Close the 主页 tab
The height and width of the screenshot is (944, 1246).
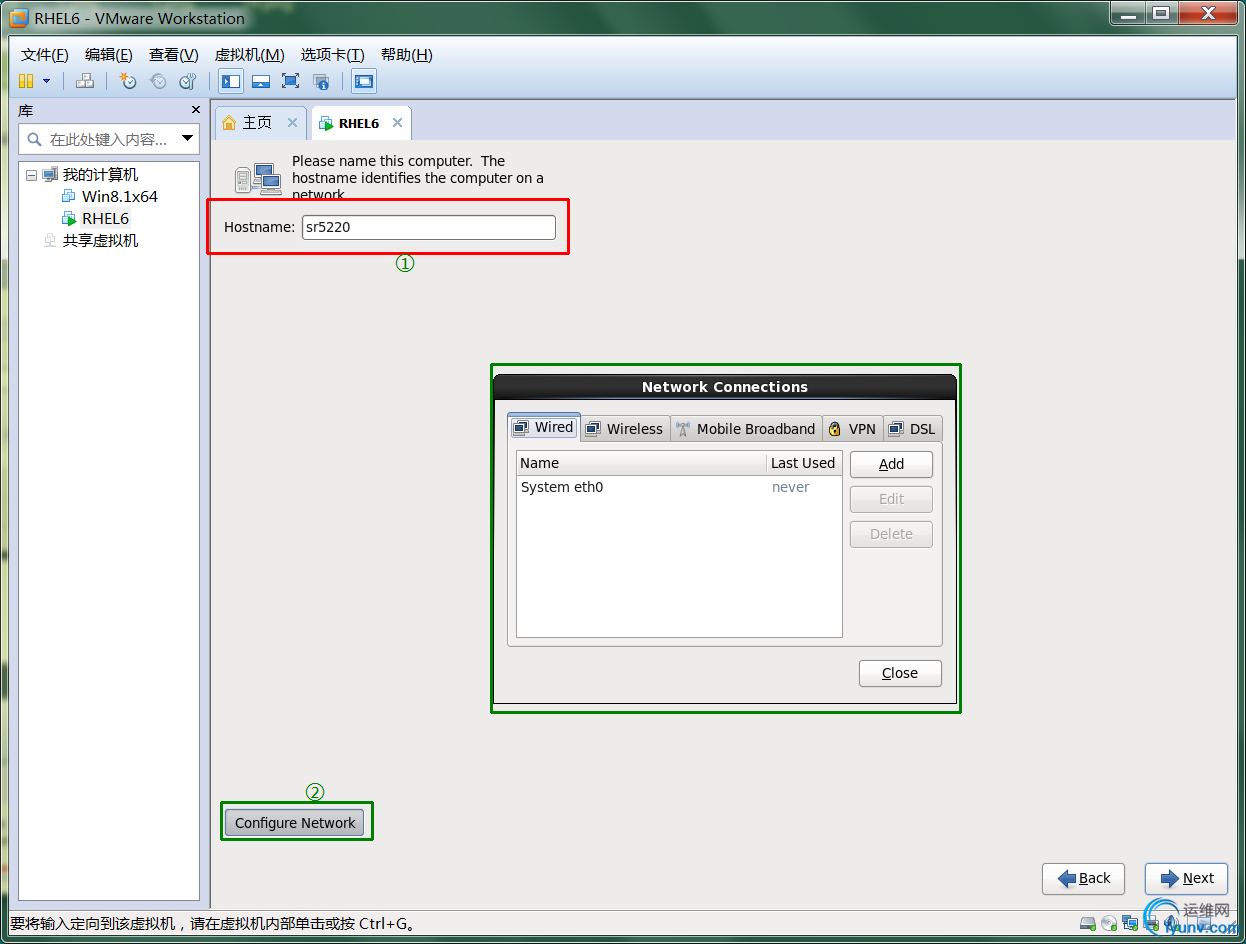coord(292,122)
